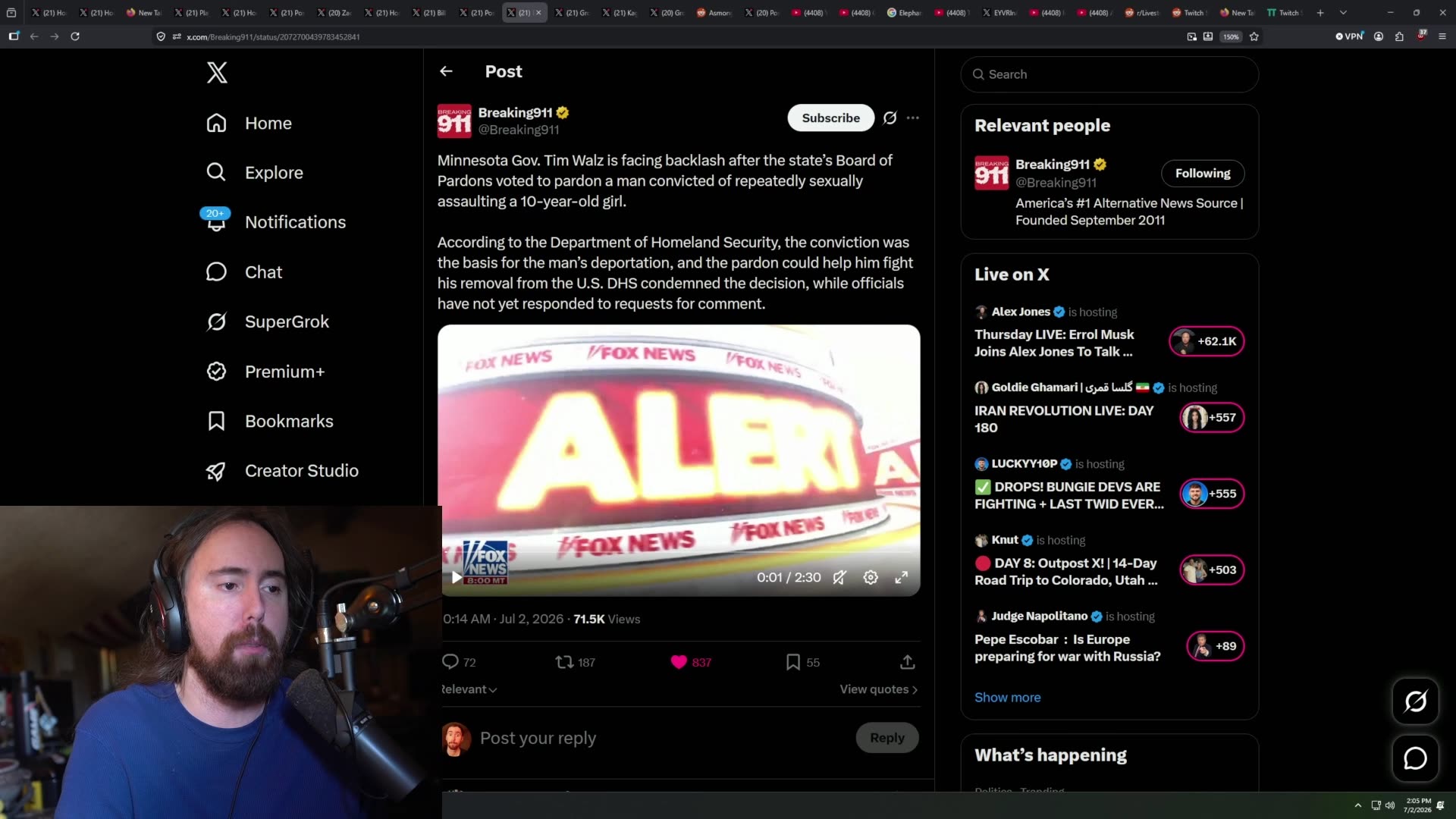Viewport: 1456px width, 819px height.
Task: Show hidden system tray icons
Action: click(1357, 805)
